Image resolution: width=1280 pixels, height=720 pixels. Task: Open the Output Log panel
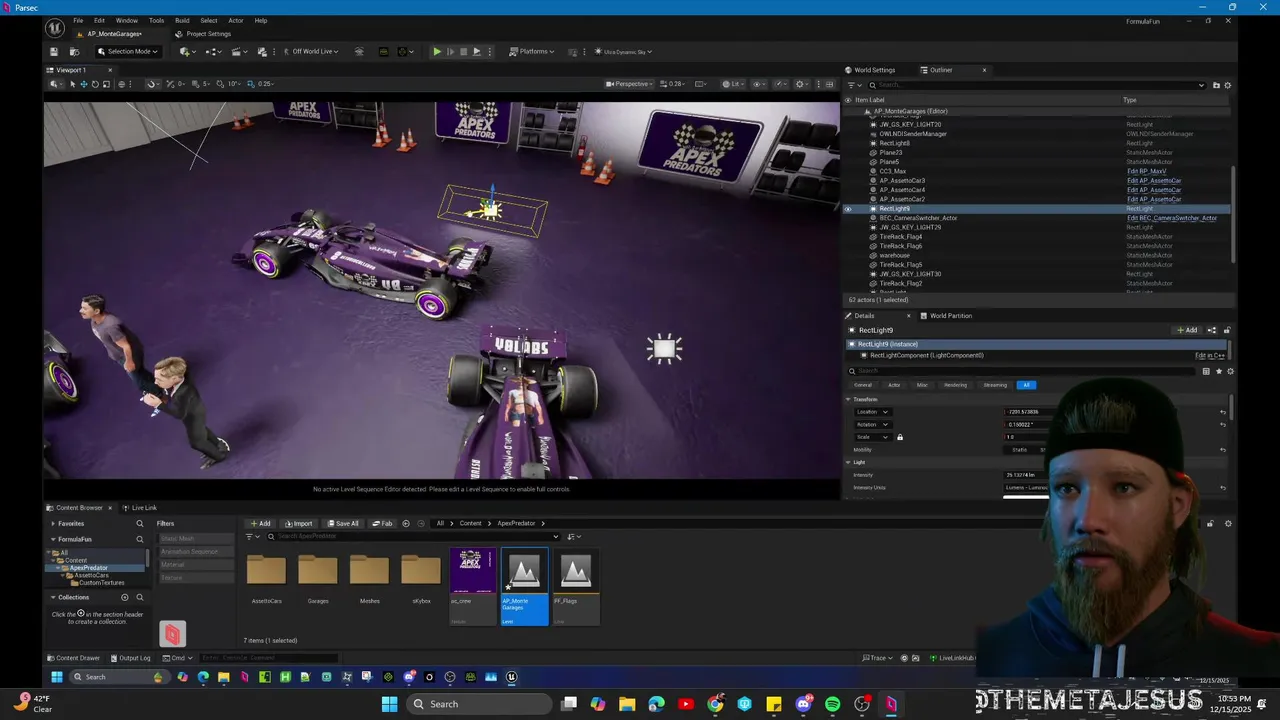[131, 658]
